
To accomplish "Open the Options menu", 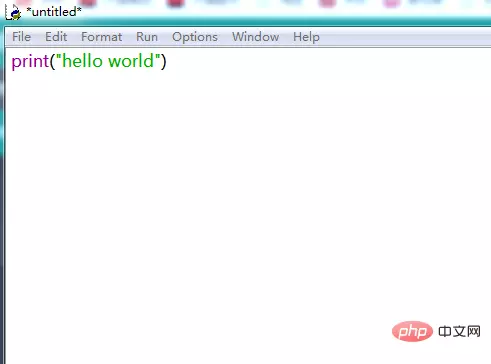I will coord(195,37).
